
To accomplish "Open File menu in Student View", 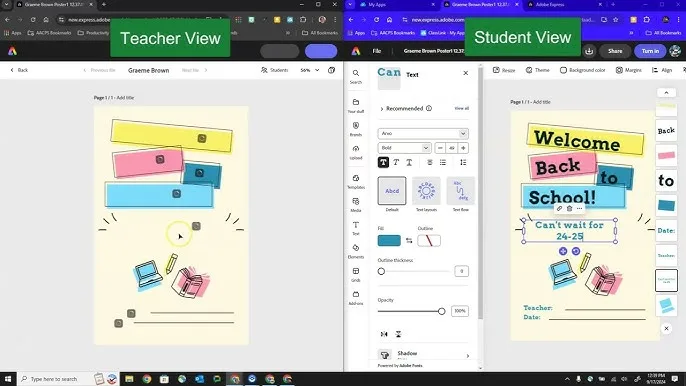I will tap(377, 51).
